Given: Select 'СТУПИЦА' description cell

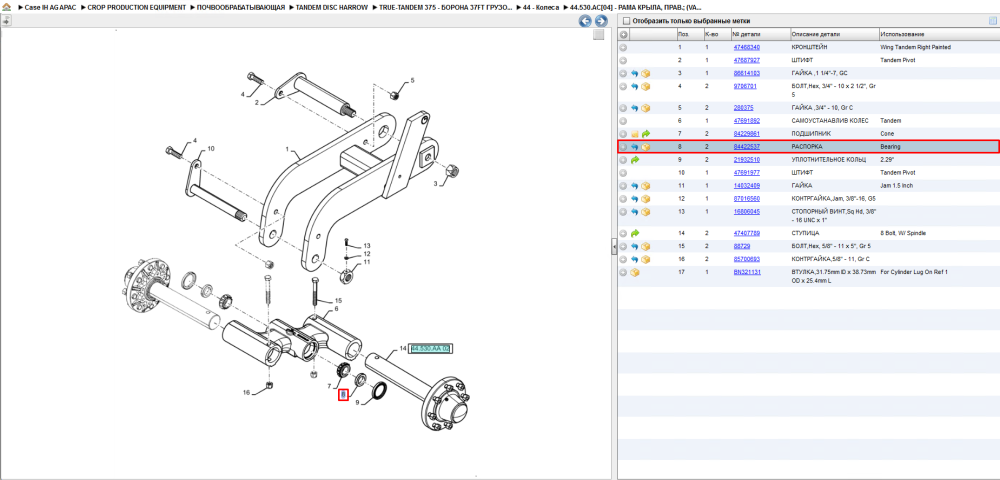Looking at the screenshot, I should (805, 233).
